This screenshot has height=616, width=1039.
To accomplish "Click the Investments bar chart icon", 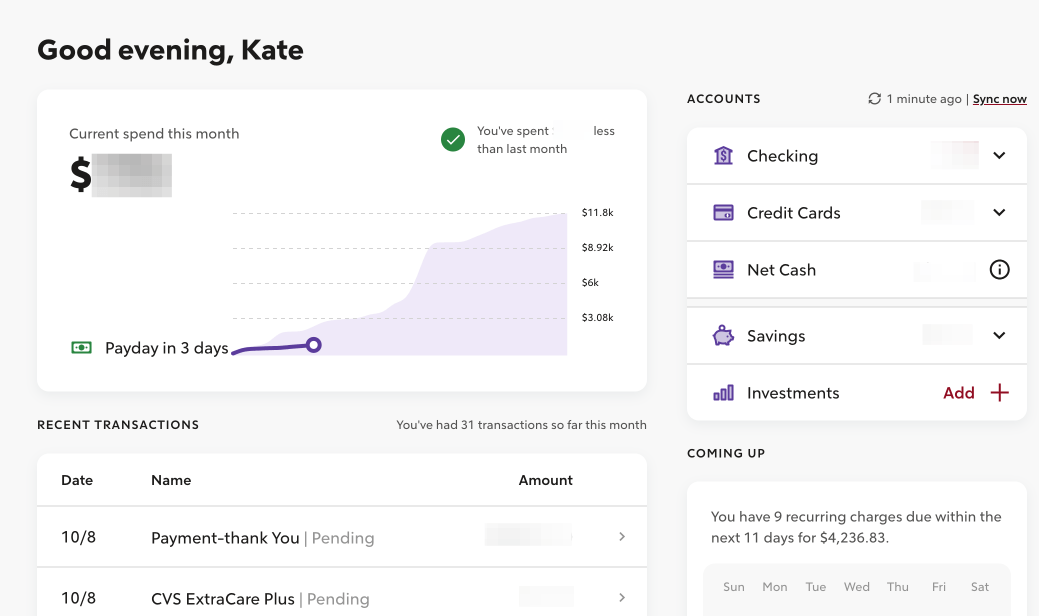I will coord(723,393).
